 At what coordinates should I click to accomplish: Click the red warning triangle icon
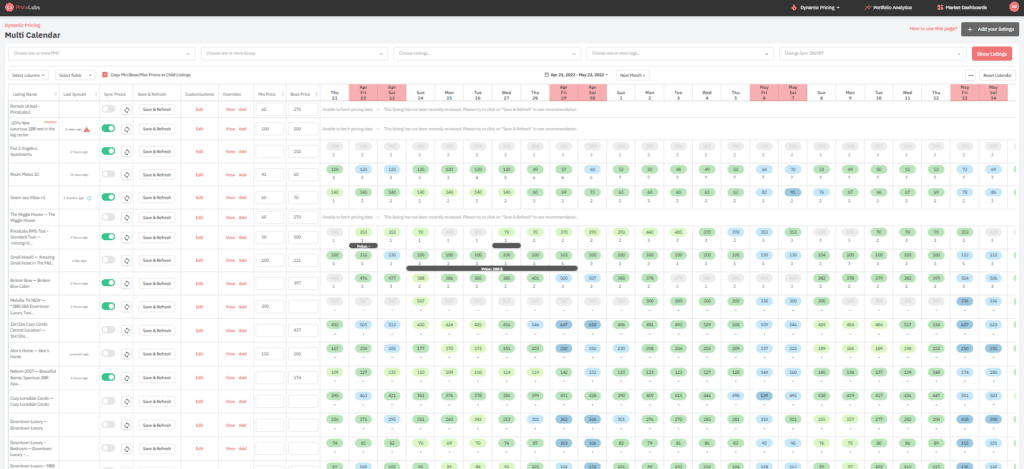coord(86,129)
